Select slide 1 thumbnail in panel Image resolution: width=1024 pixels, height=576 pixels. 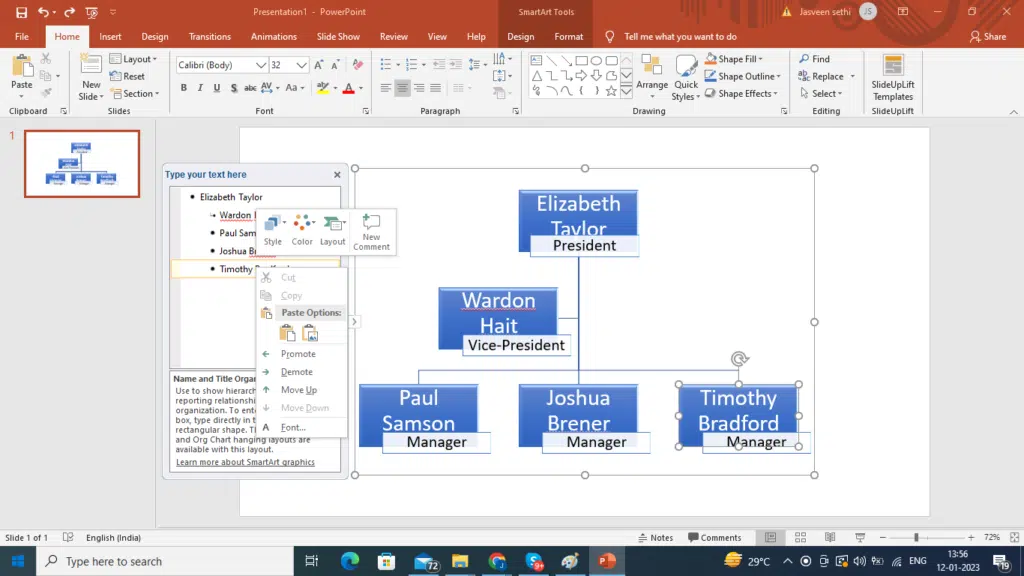82,163
